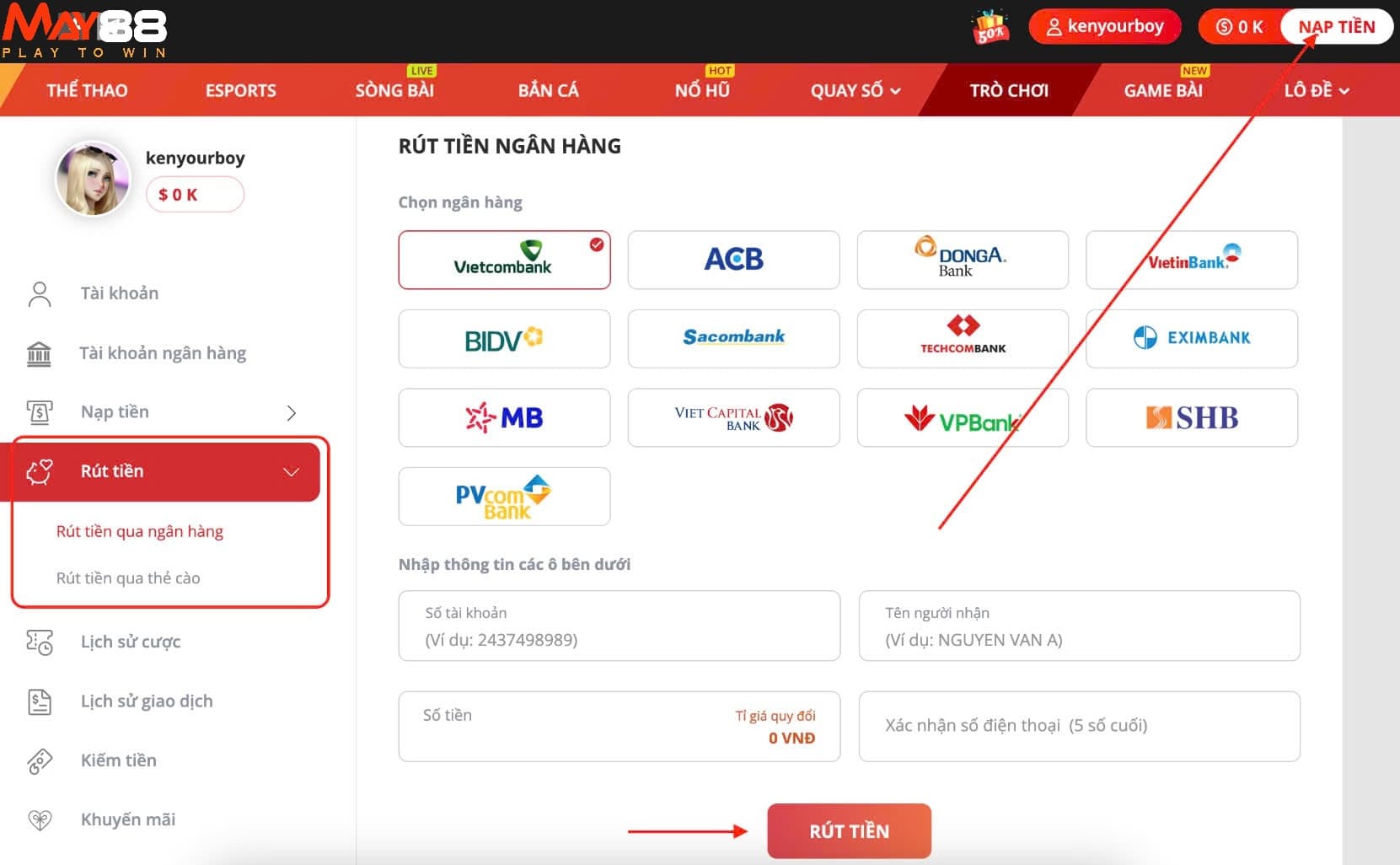Select Eximbank option

point(1192,339)
